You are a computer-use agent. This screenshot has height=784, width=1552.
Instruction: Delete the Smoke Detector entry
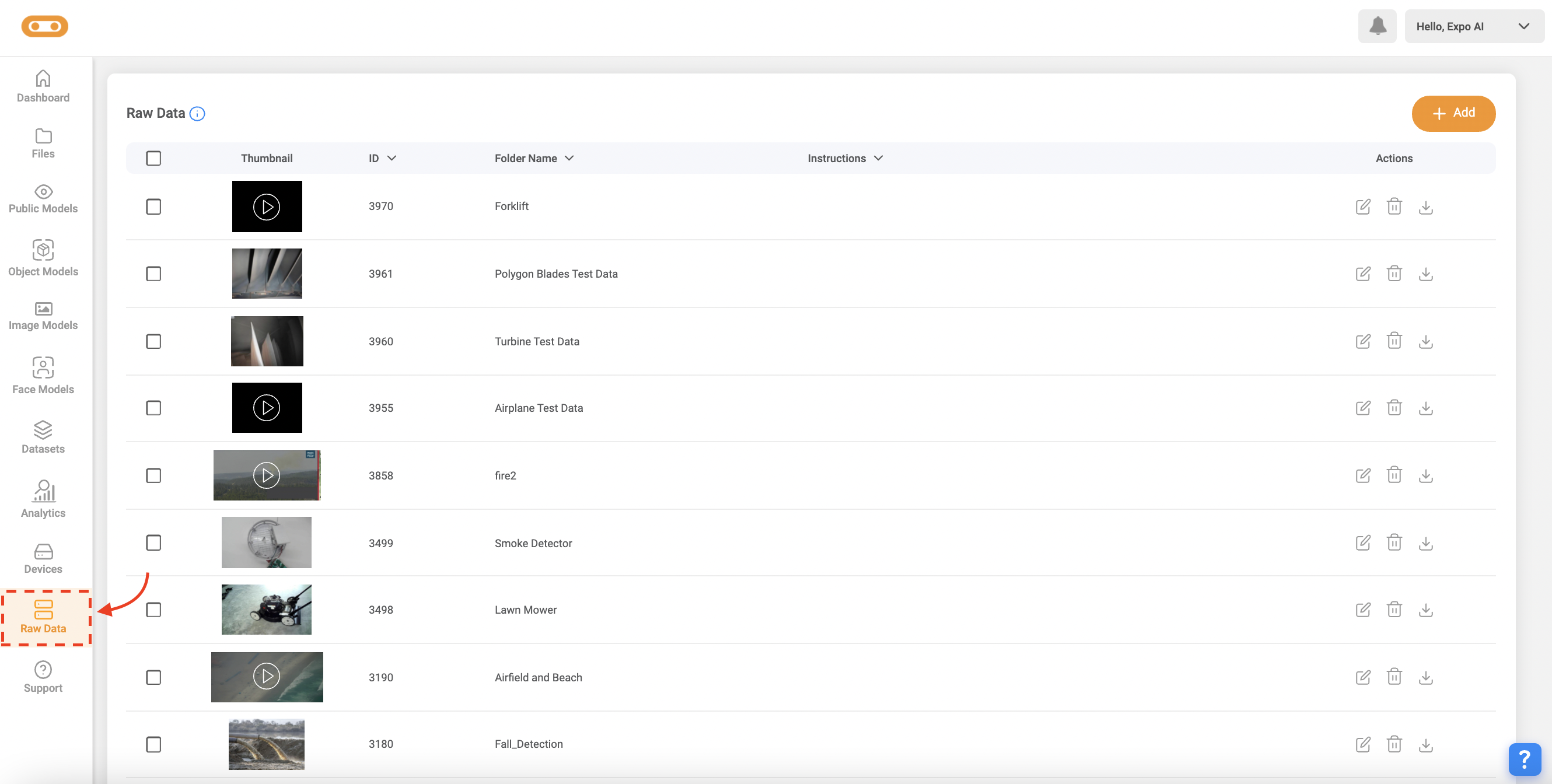tap(1393, 543)
